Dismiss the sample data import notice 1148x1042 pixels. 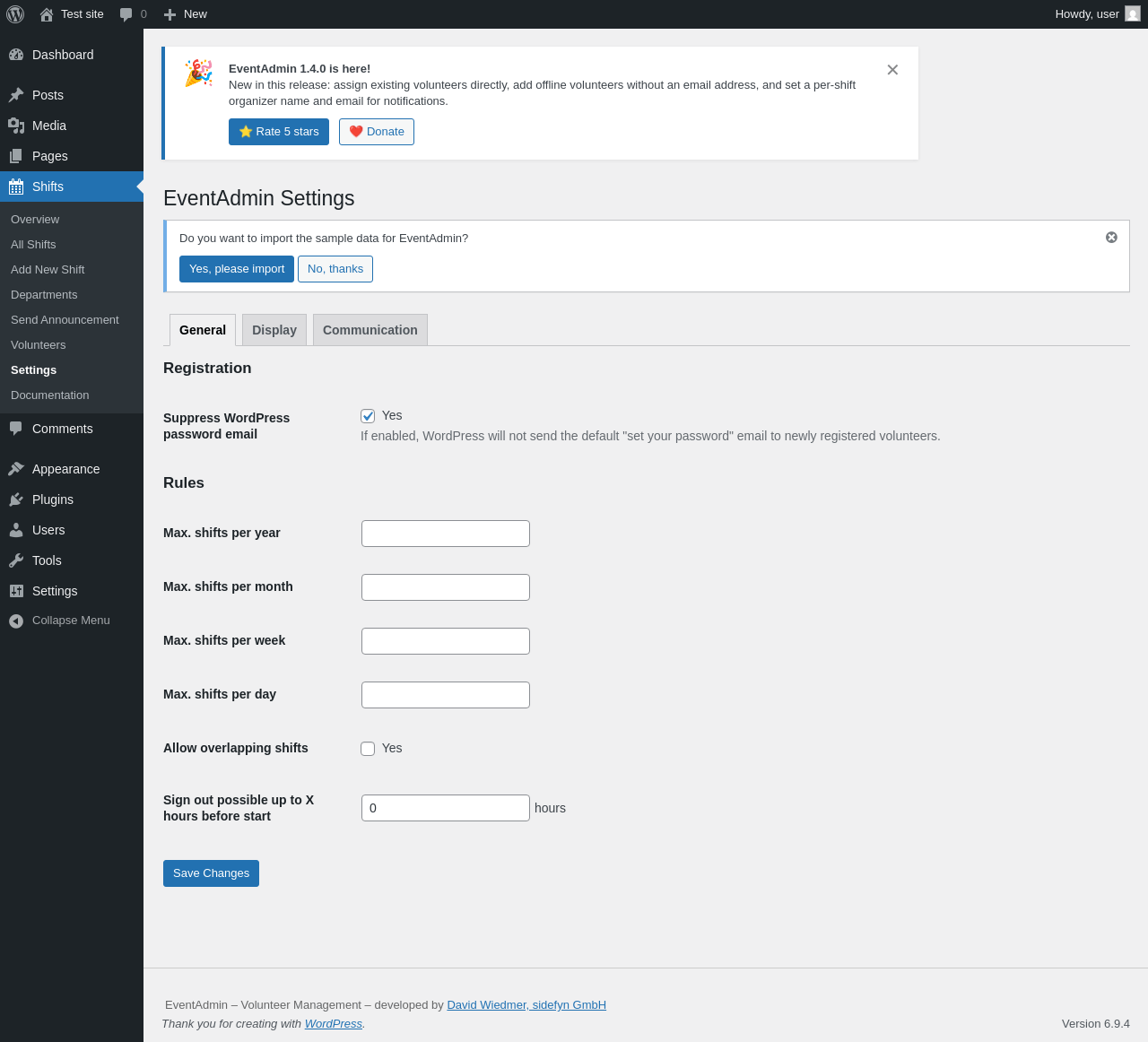[1111, 238]
